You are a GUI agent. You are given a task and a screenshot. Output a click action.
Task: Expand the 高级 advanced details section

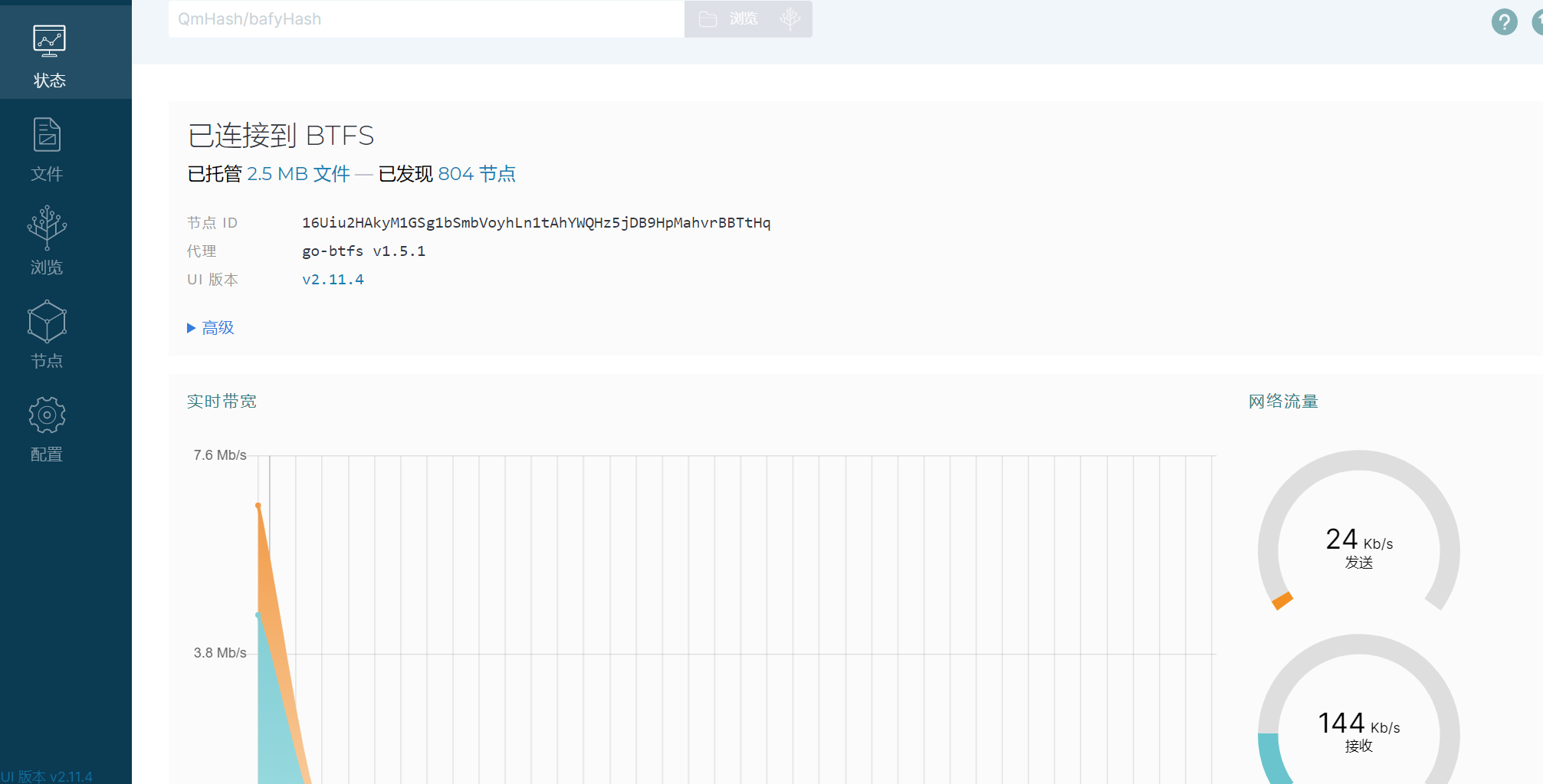pos(210,328)
